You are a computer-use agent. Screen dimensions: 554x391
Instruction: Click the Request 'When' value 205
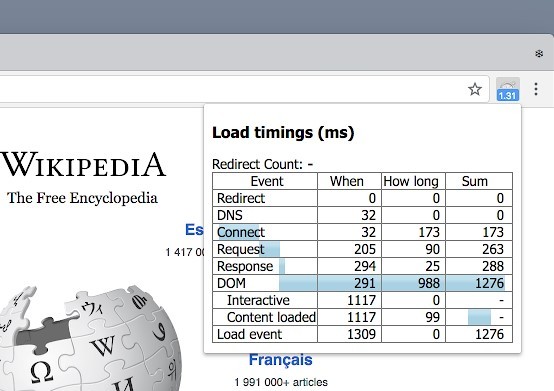click(x=365, y=249)
